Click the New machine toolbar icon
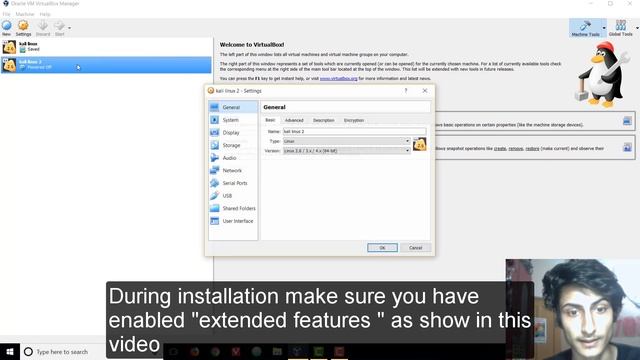Screen dimensions: 640x360 pos(7,27)
